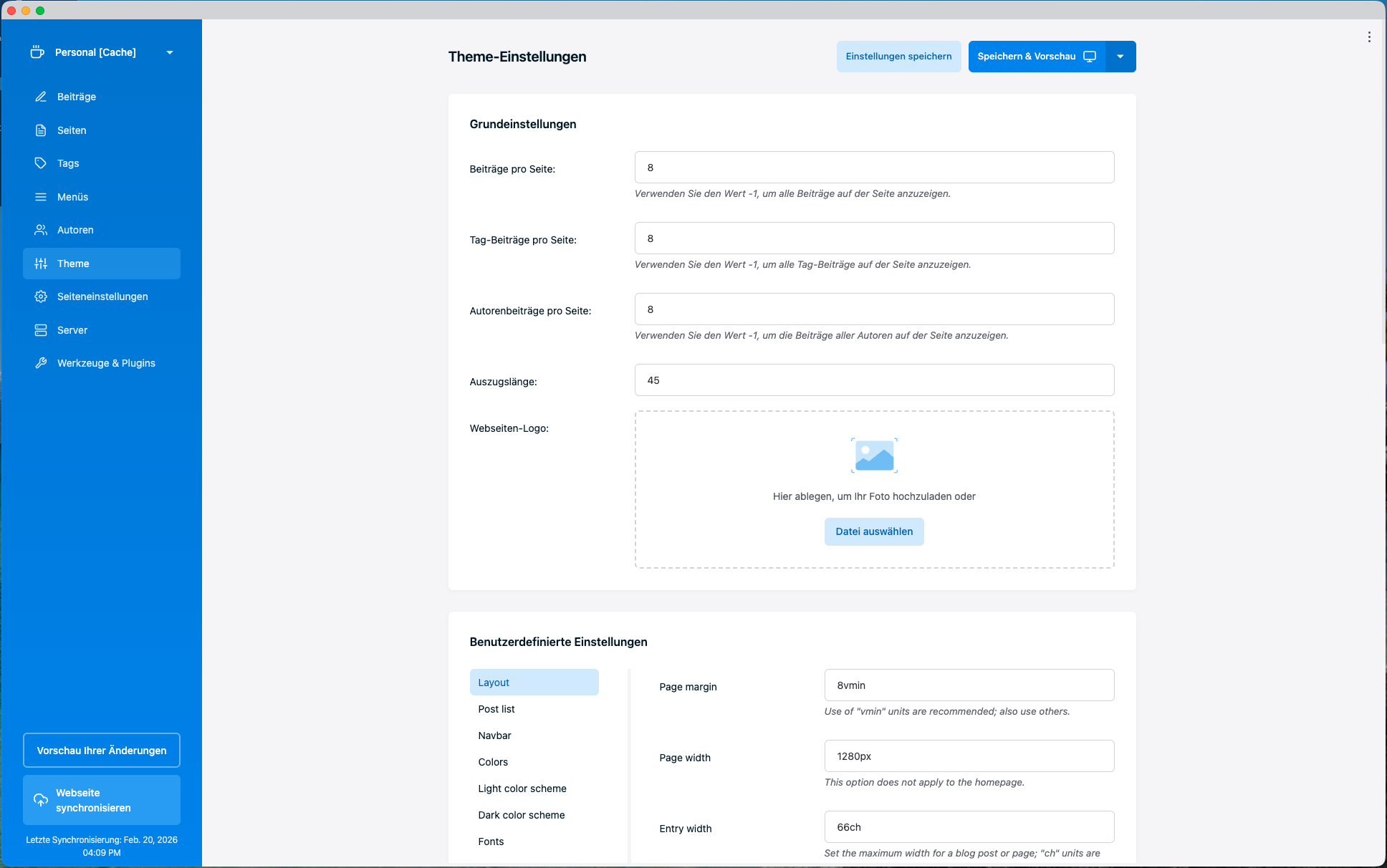Click the pencil icon next to Beiträge
This screenshot has height=868, width=1387.
click(41, 97)
